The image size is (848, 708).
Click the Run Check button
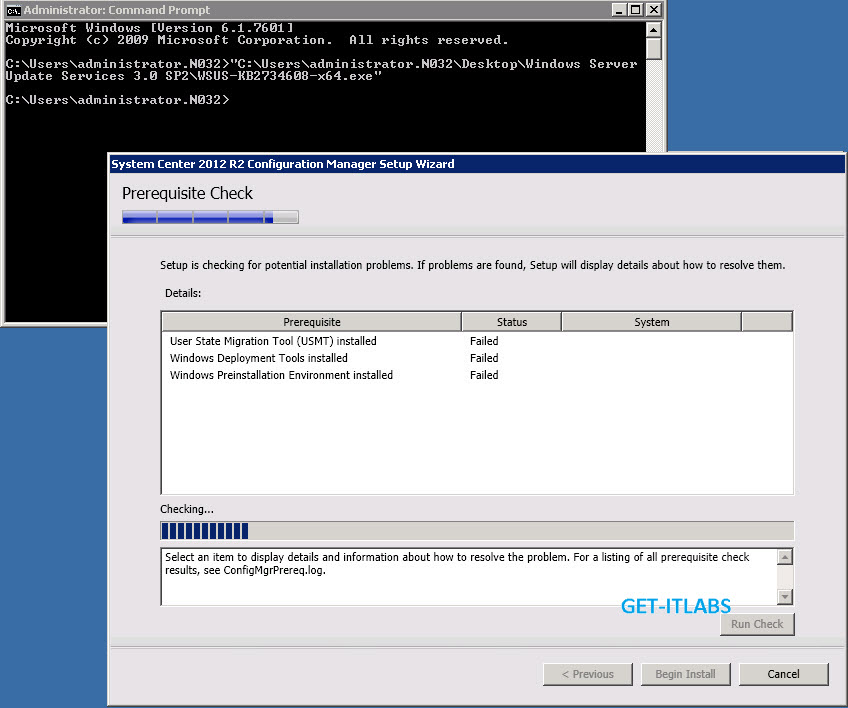pos(757,624)
